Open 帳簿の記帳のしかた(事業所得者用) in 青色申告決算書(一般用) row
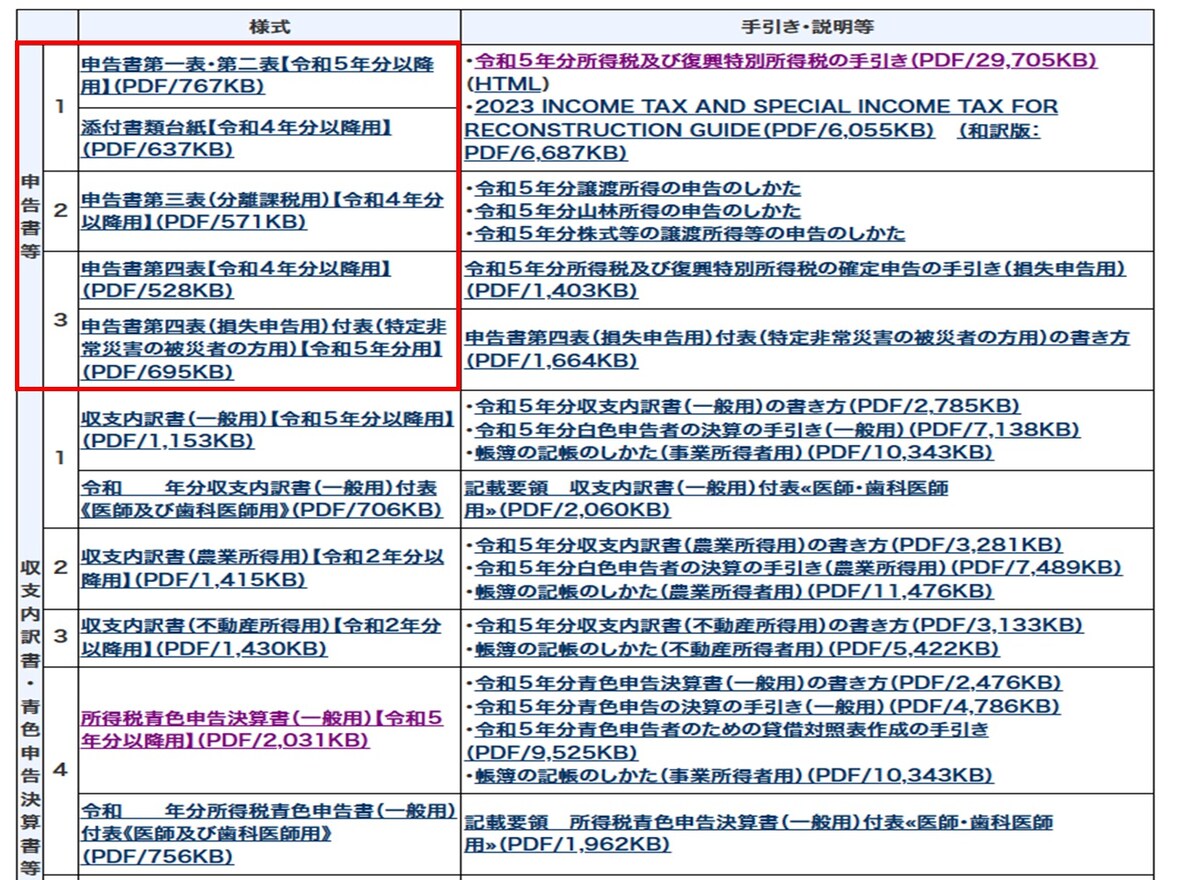 pyautogui.click(x=733, y=776)
